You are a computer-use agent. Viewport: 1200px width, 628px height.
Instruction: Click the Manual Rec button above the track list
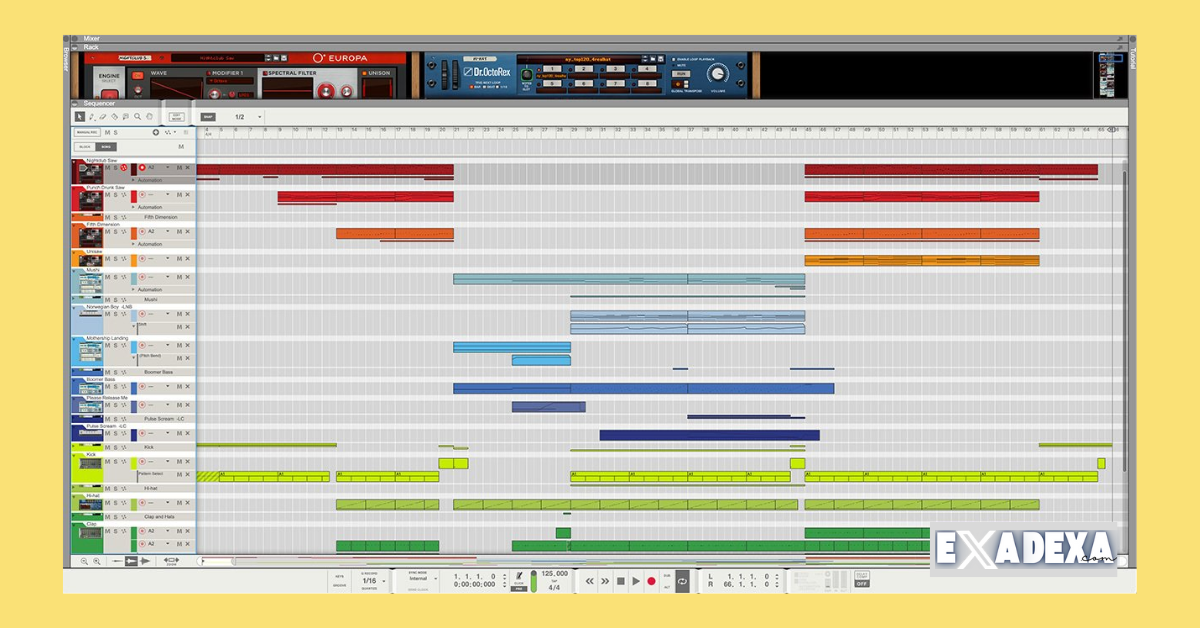[x=87, y=133]
